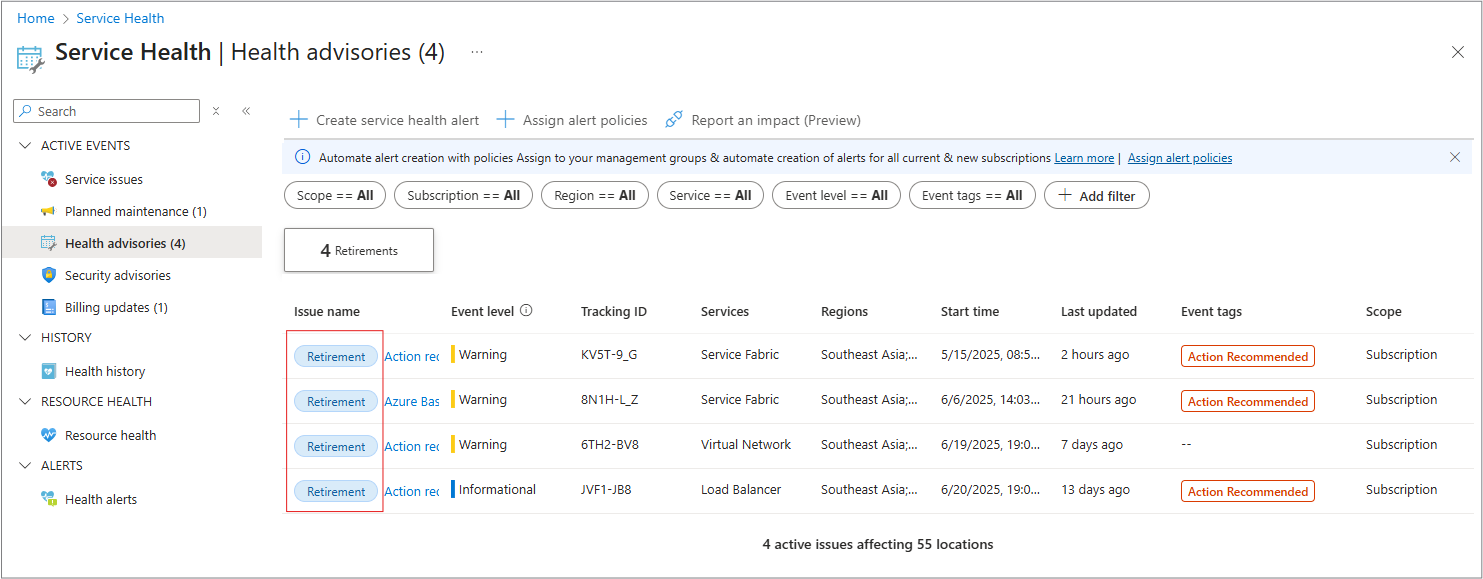Select Health advisories in the sidebar
This screenshot has width=1483, height=579.
tap(124, 244)
